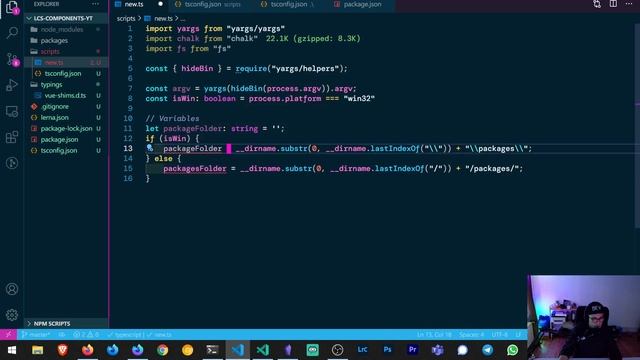Open the Source Control view

point(12,59)
